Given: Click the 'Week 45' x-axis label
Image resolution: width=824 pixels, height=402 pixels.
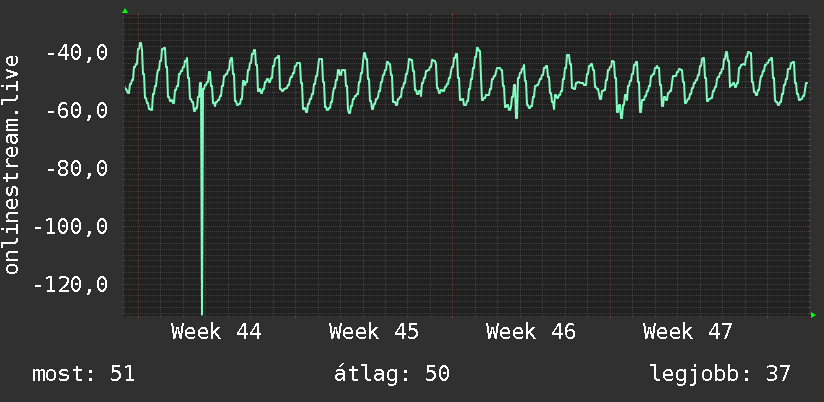Looking at the screenshot, I should pos(374,332).
